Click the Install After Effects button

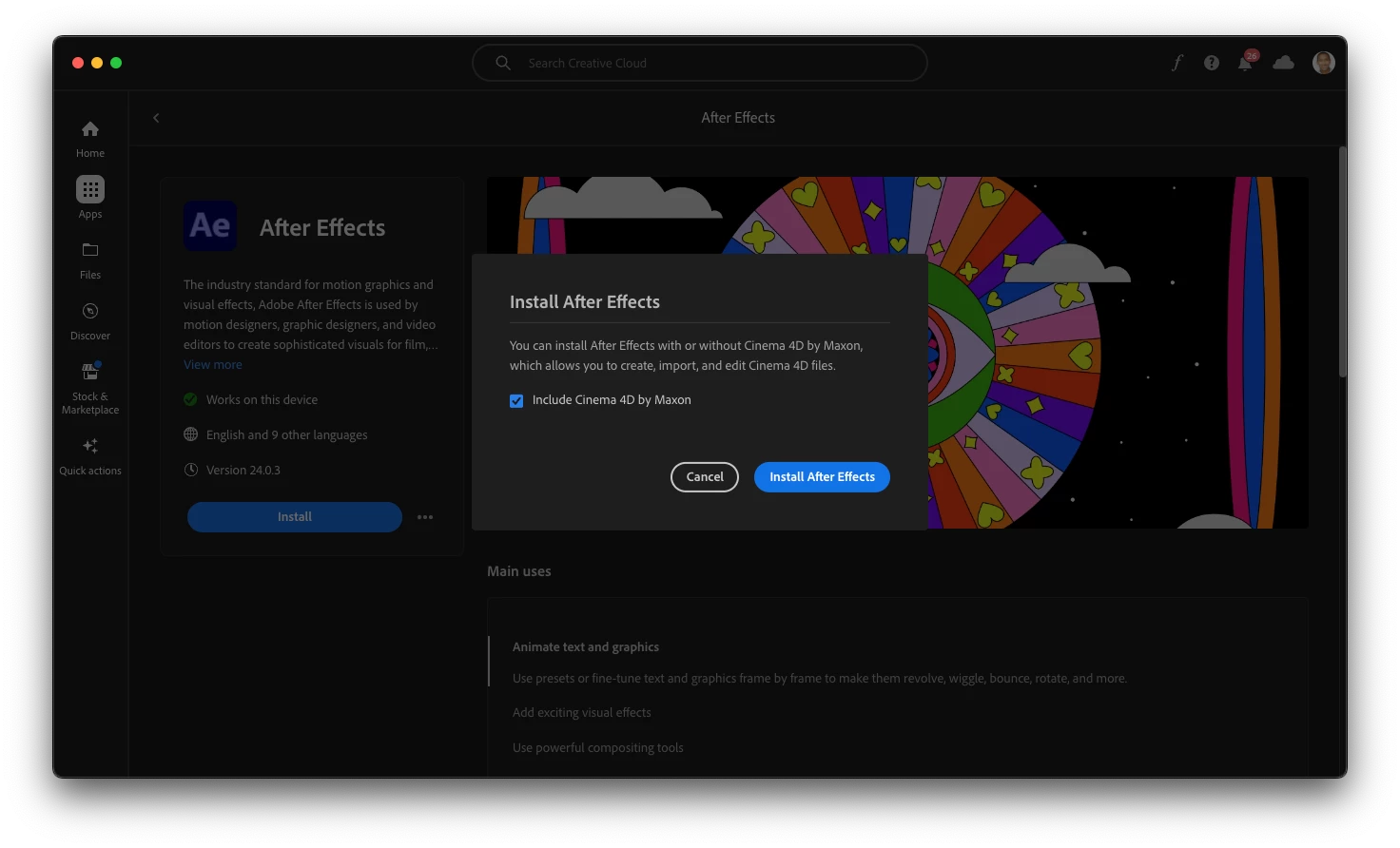[x=822, y=477]
